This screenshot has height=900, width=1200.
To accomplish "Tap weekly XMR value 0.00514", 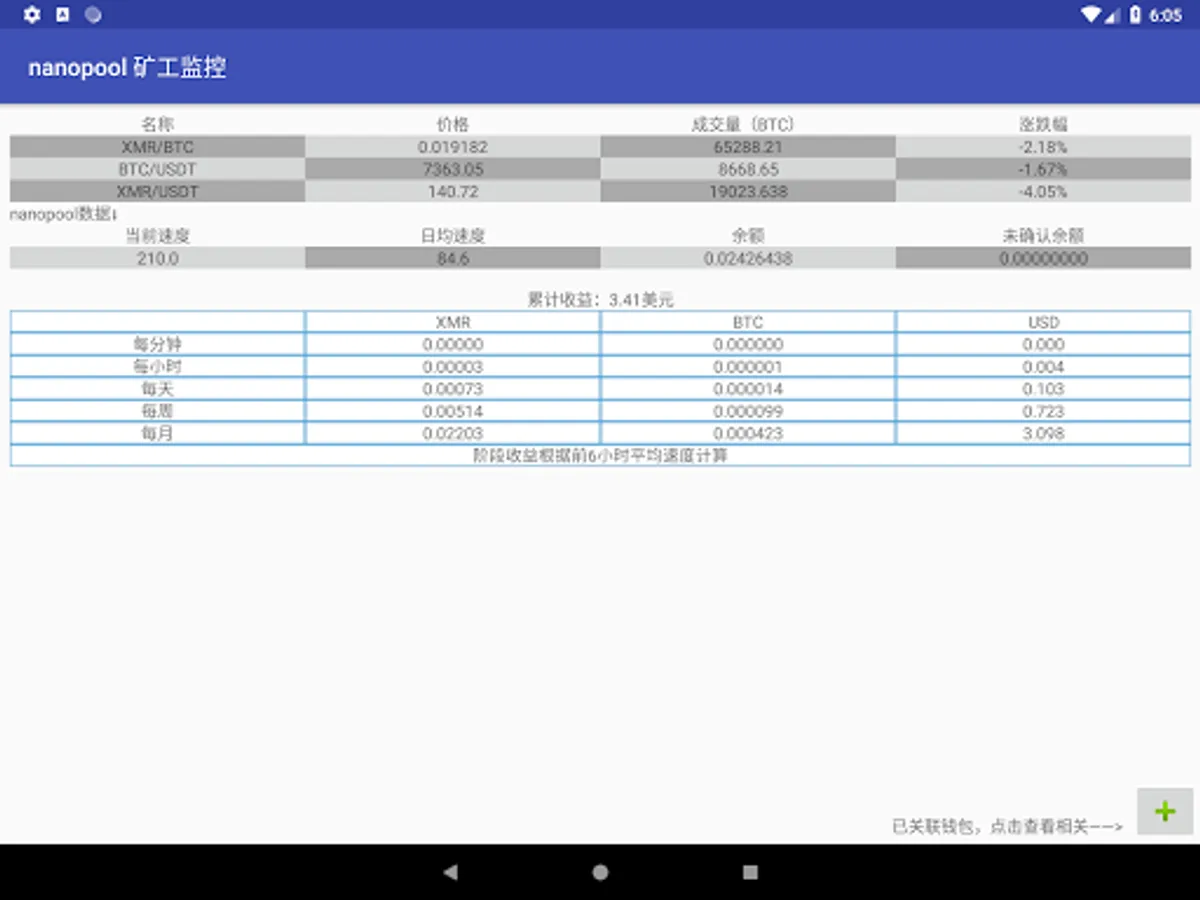I will pos(453,411).
